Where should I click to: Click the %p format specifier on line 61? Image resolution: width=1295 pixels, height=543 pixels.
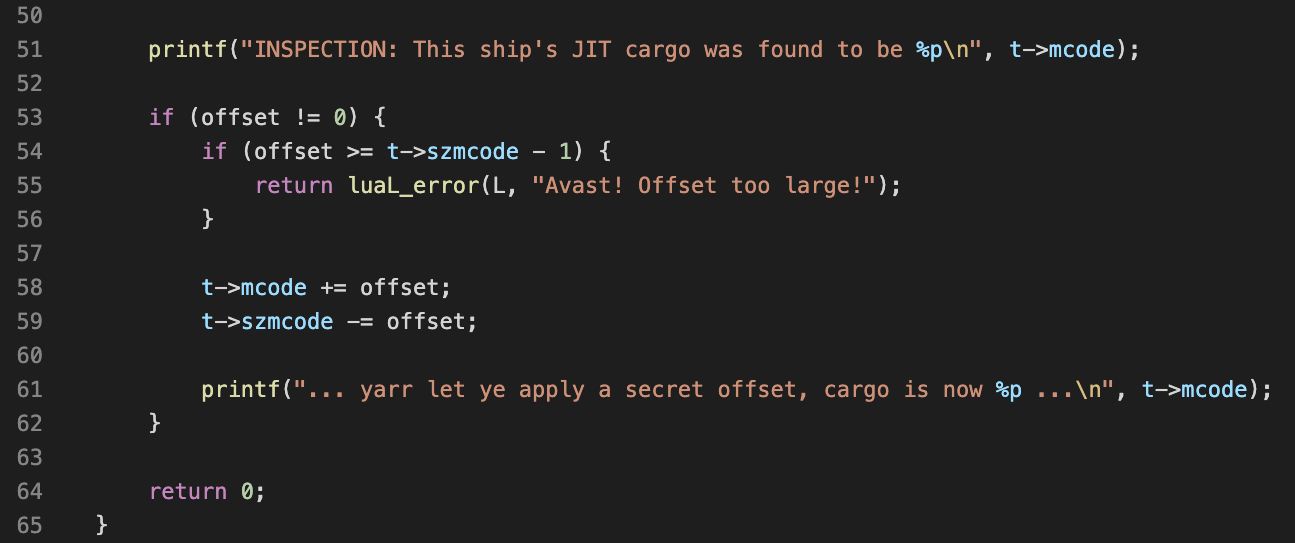point(1009,389)
